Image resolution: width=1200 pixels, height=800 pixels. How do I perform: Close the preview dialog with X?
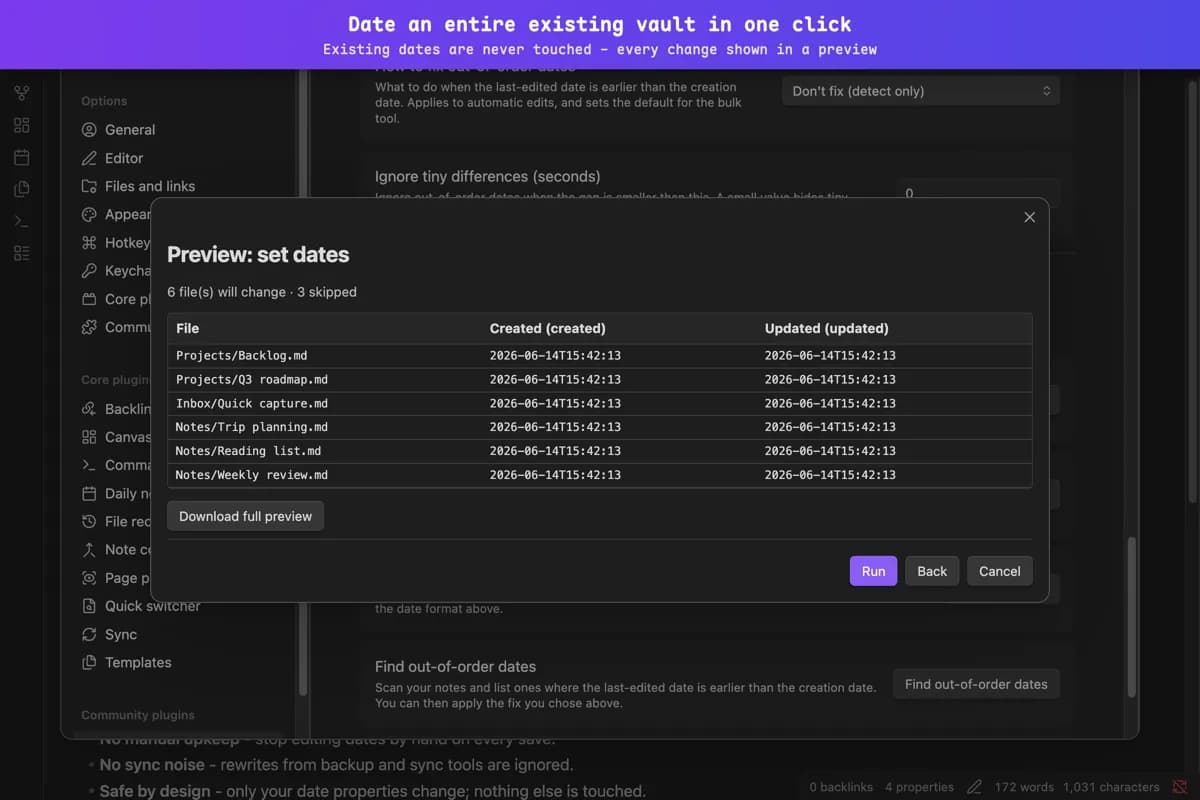(x=1029, y=217)
